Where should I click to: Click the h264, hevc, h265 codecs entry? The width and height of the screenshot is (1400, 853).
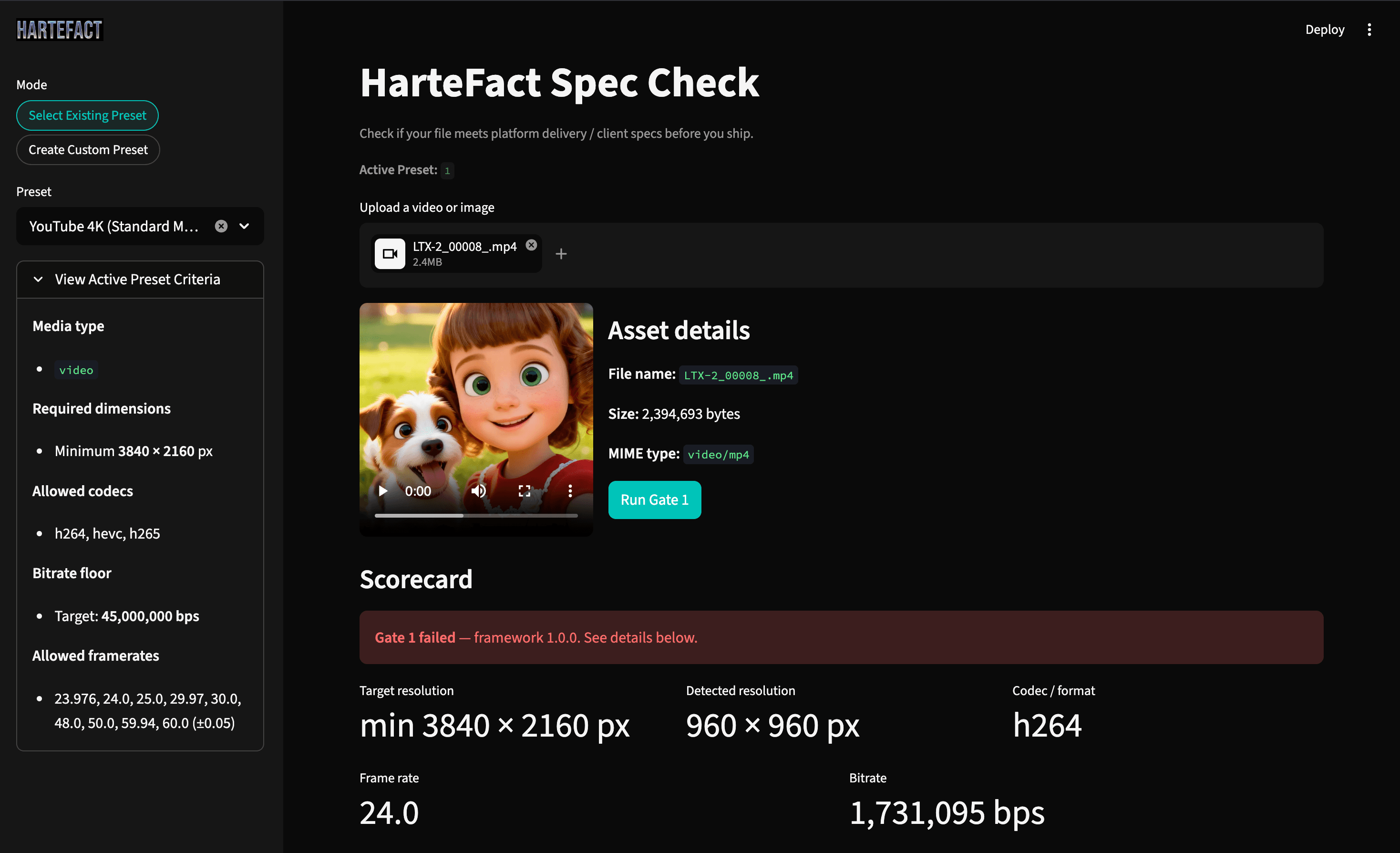[107, 534]
